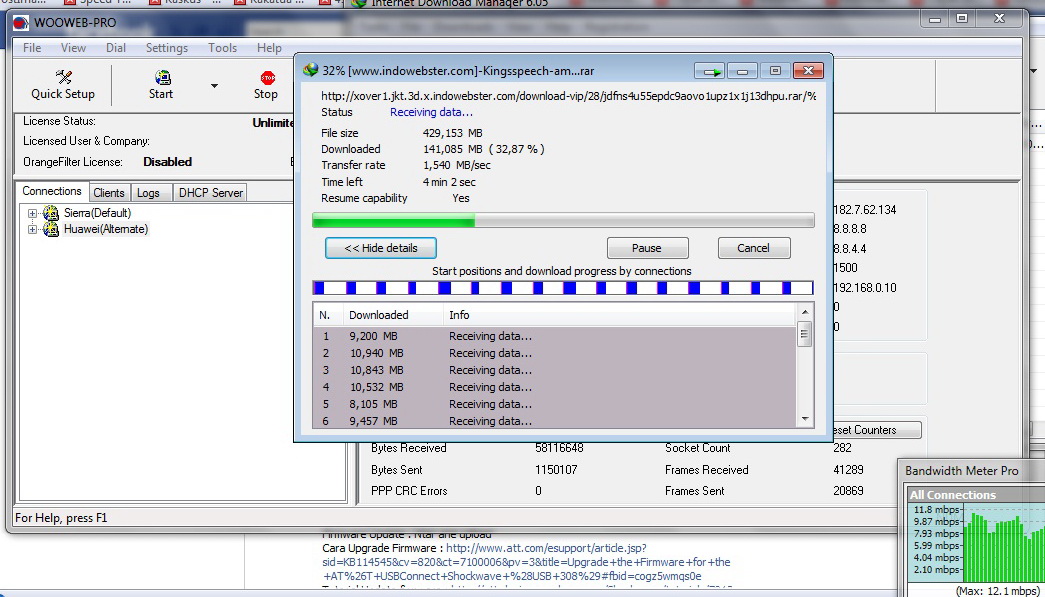Click the OrangeFilter License Disabled status
The width and height of the screenshot is (1045, 597).
pyautogui.click(x=167, y=162)
